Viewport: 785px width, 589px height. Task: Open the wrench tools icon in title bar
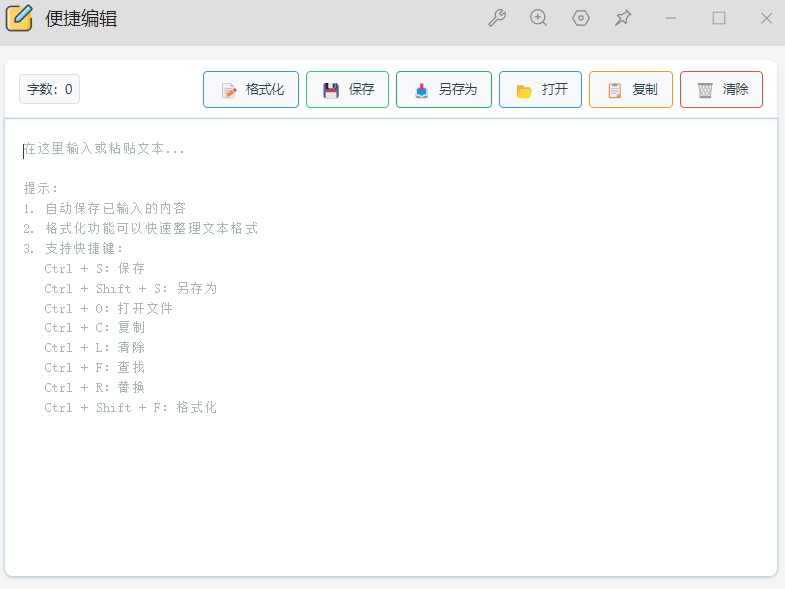[x=497, y=18]
